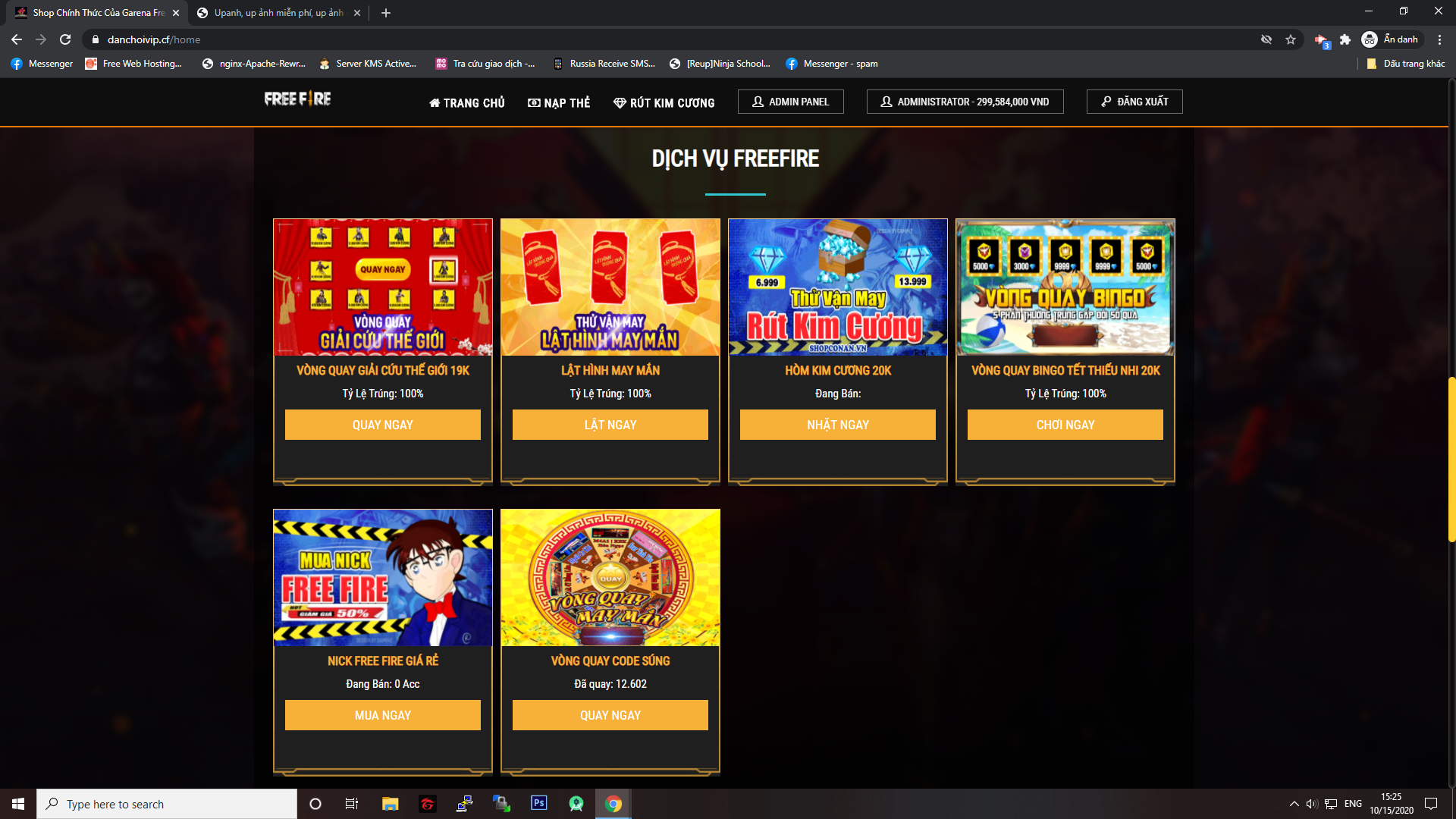Click NICK FREE FIRE GIÁ RẺ title
The image size is (1456, 819).
(383, 661)
